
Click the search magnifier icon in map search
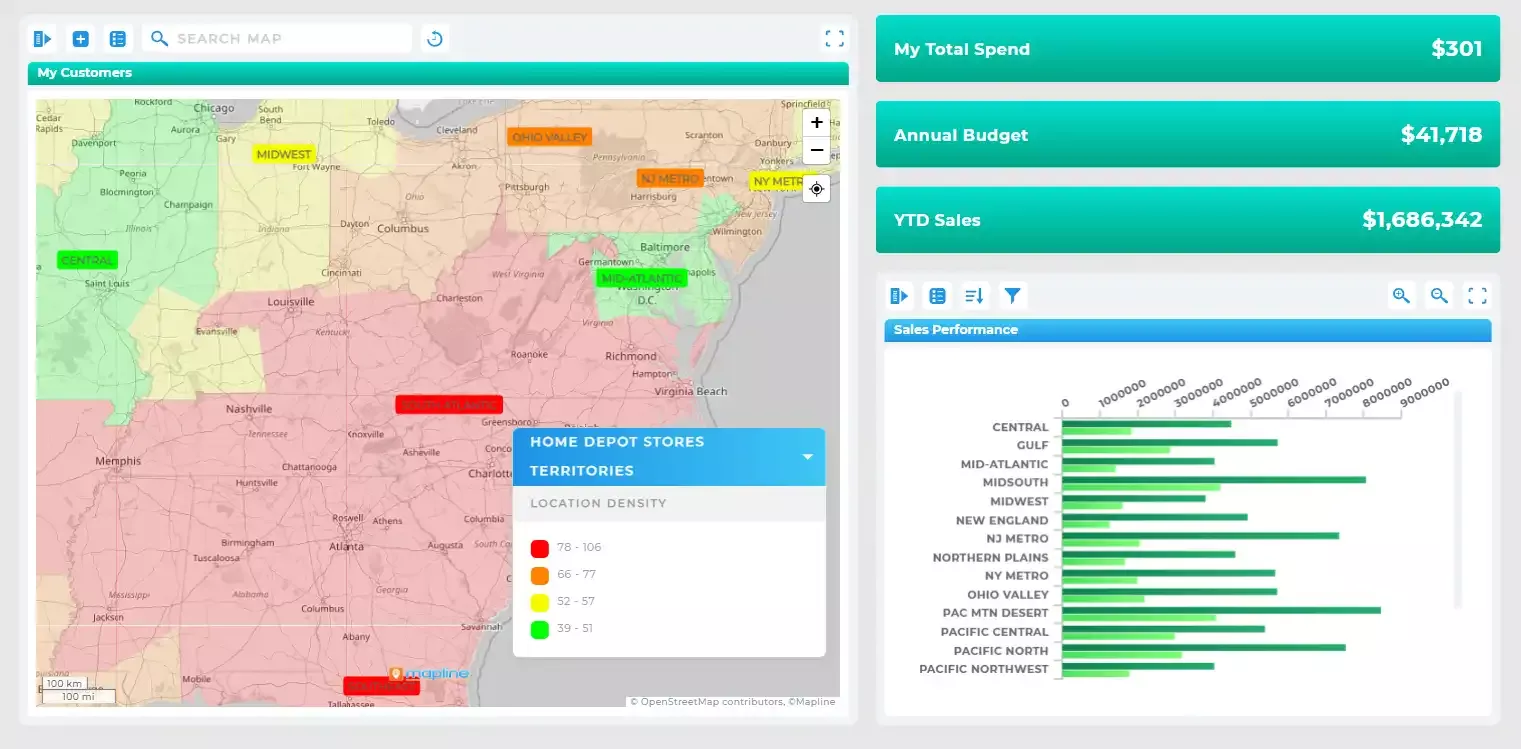[x=159, y=39]
